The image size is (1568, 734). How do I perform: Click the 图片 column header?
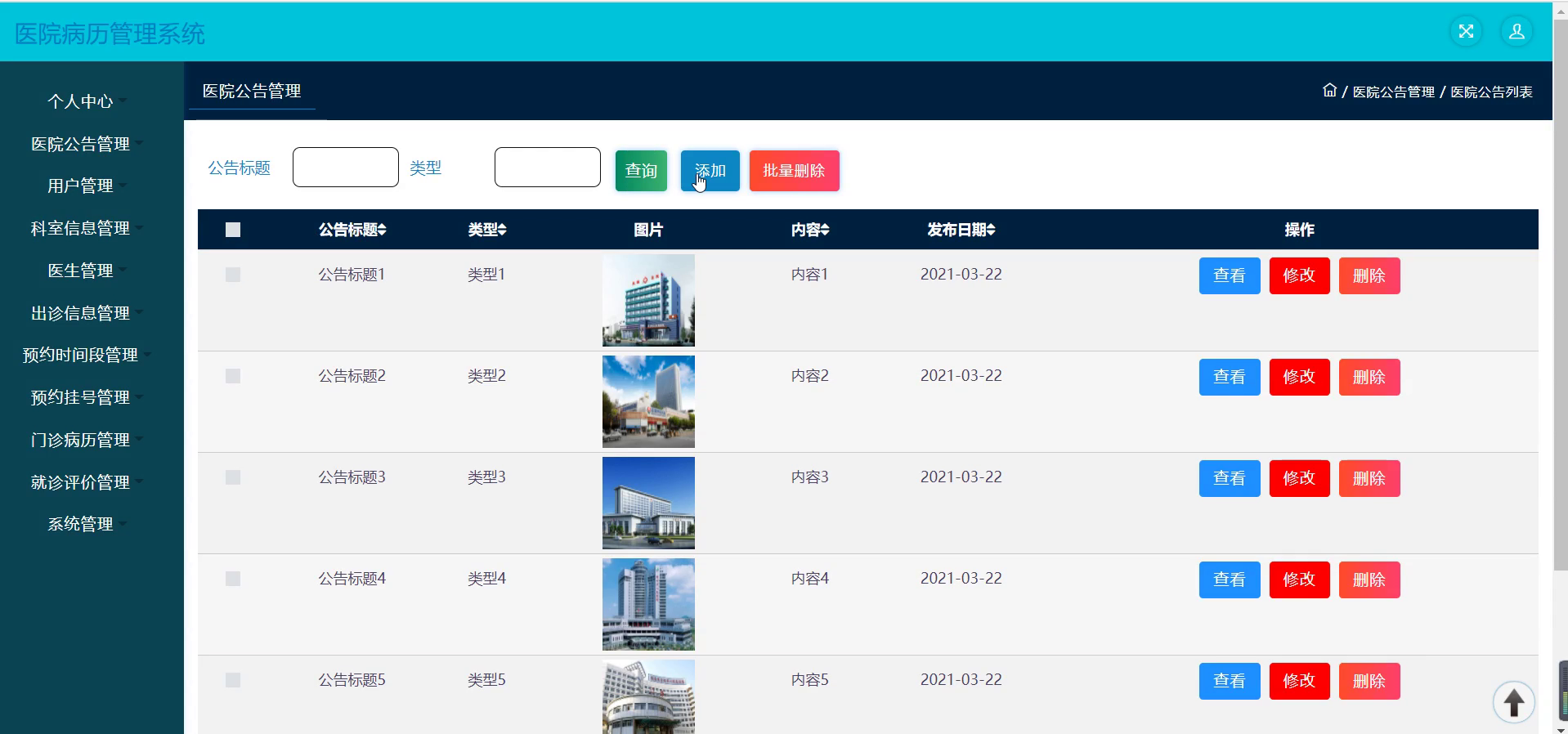(x=648, y=230)
